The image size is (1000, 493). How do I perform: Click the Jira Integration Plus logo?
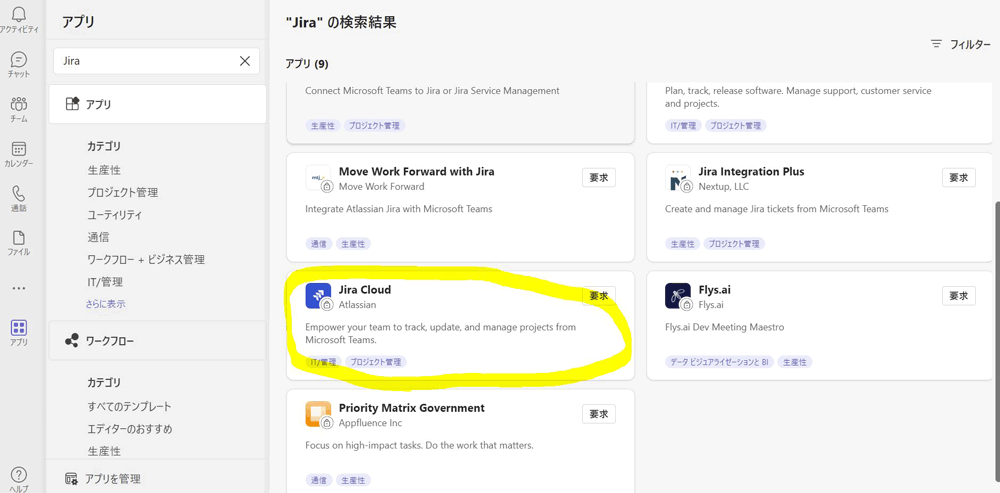[x=677, y=178]
